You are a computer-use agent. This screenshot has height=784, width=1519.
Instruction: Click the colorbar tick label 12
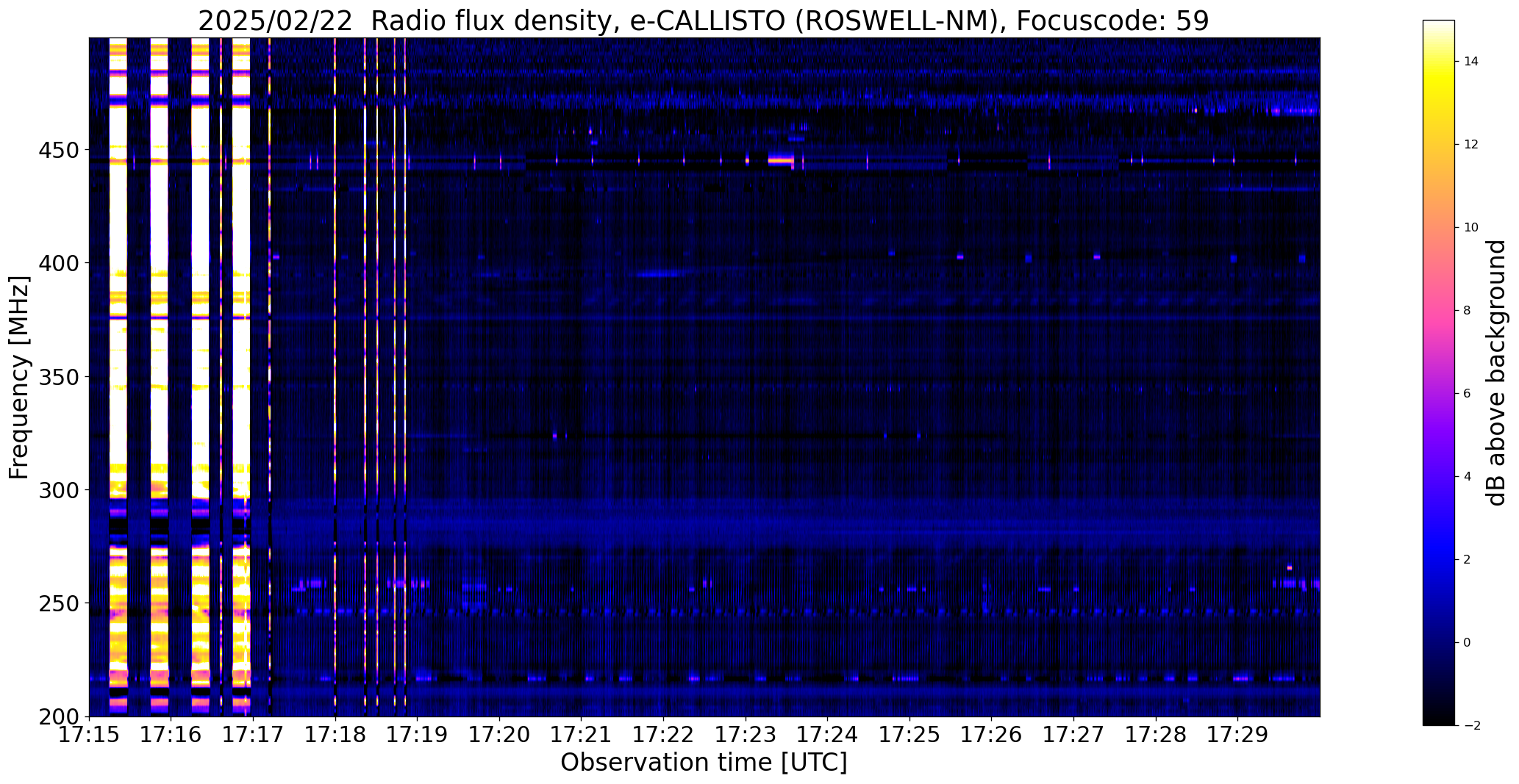[1470, 145]
